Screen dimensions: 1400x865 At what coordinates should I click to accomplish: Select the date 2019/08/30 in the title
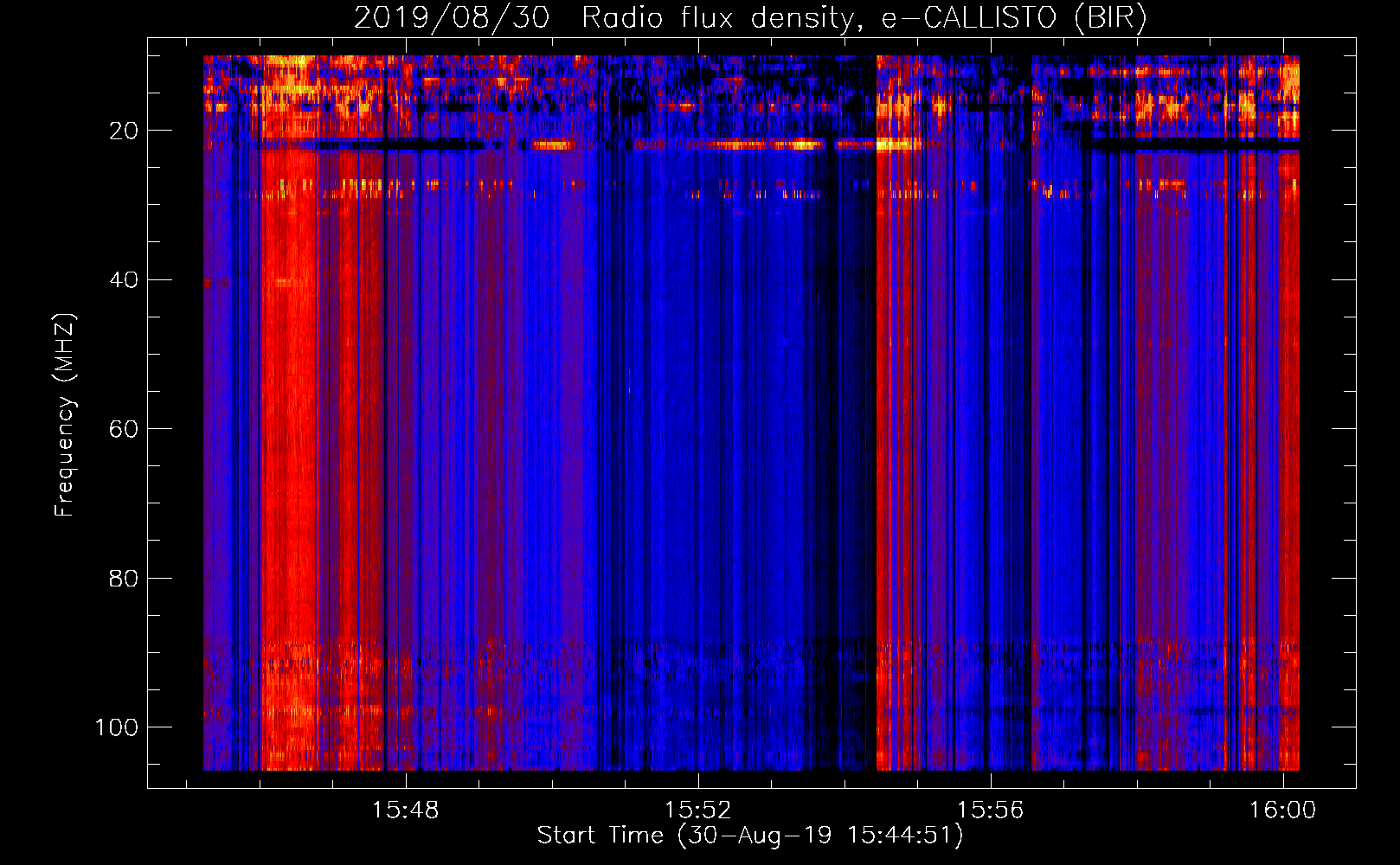point(452,17)
